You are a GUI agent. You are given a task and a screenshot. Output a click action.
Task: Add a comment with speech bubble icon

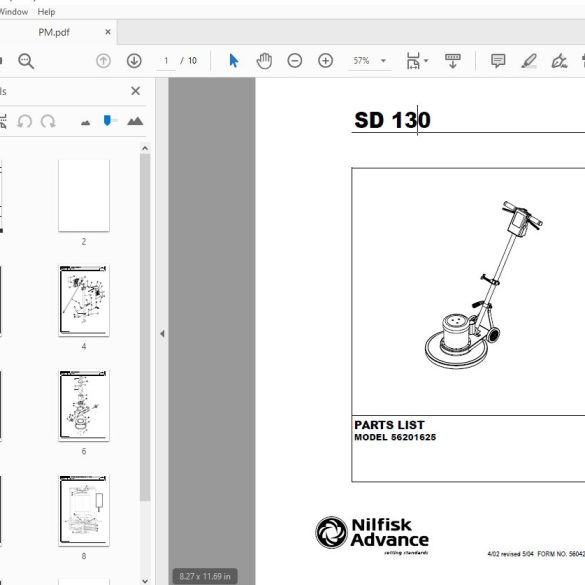click(x=498, y=61)
